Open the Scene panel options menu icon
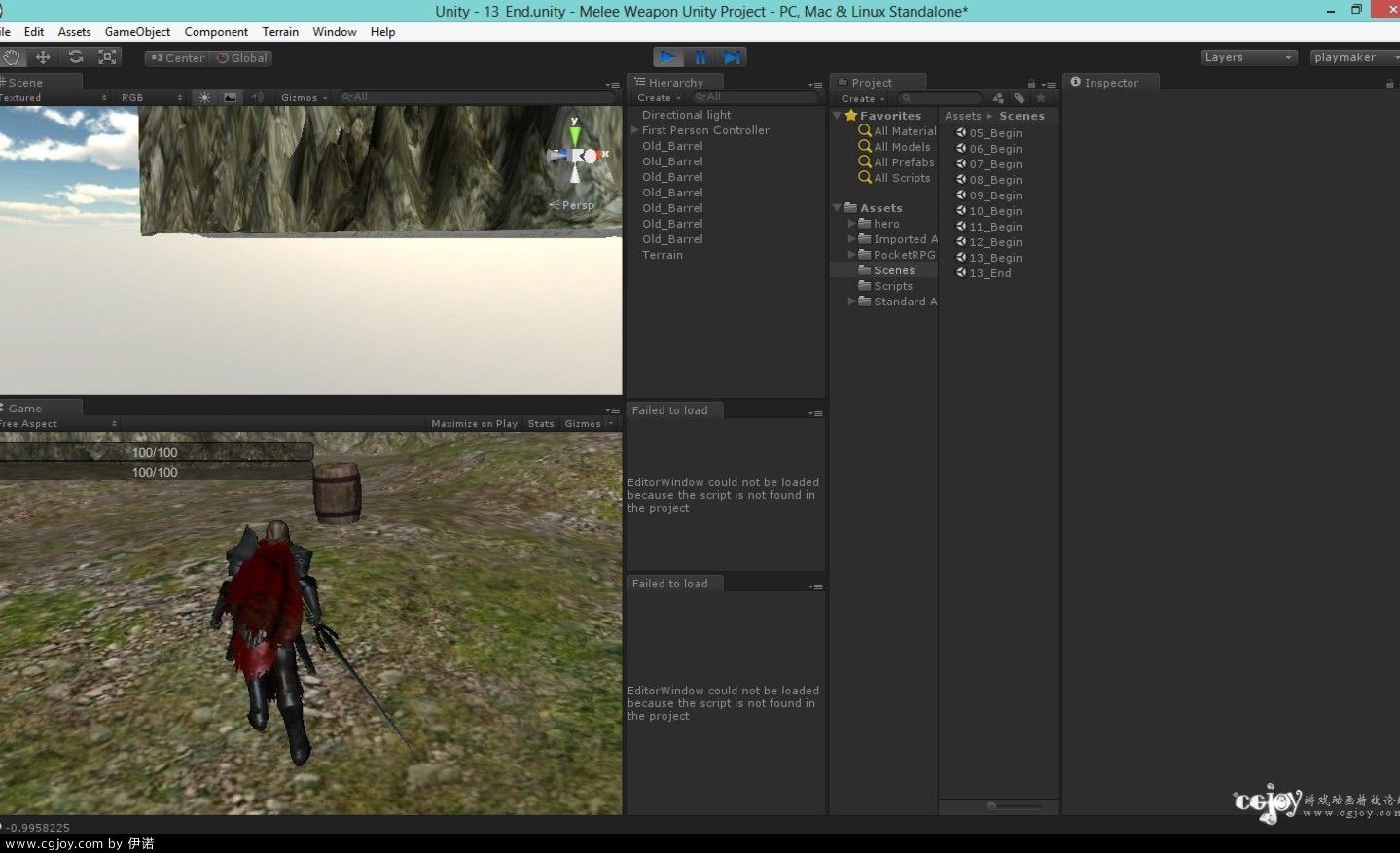This screenshot has width=1400, height=853. click(612, 85)
